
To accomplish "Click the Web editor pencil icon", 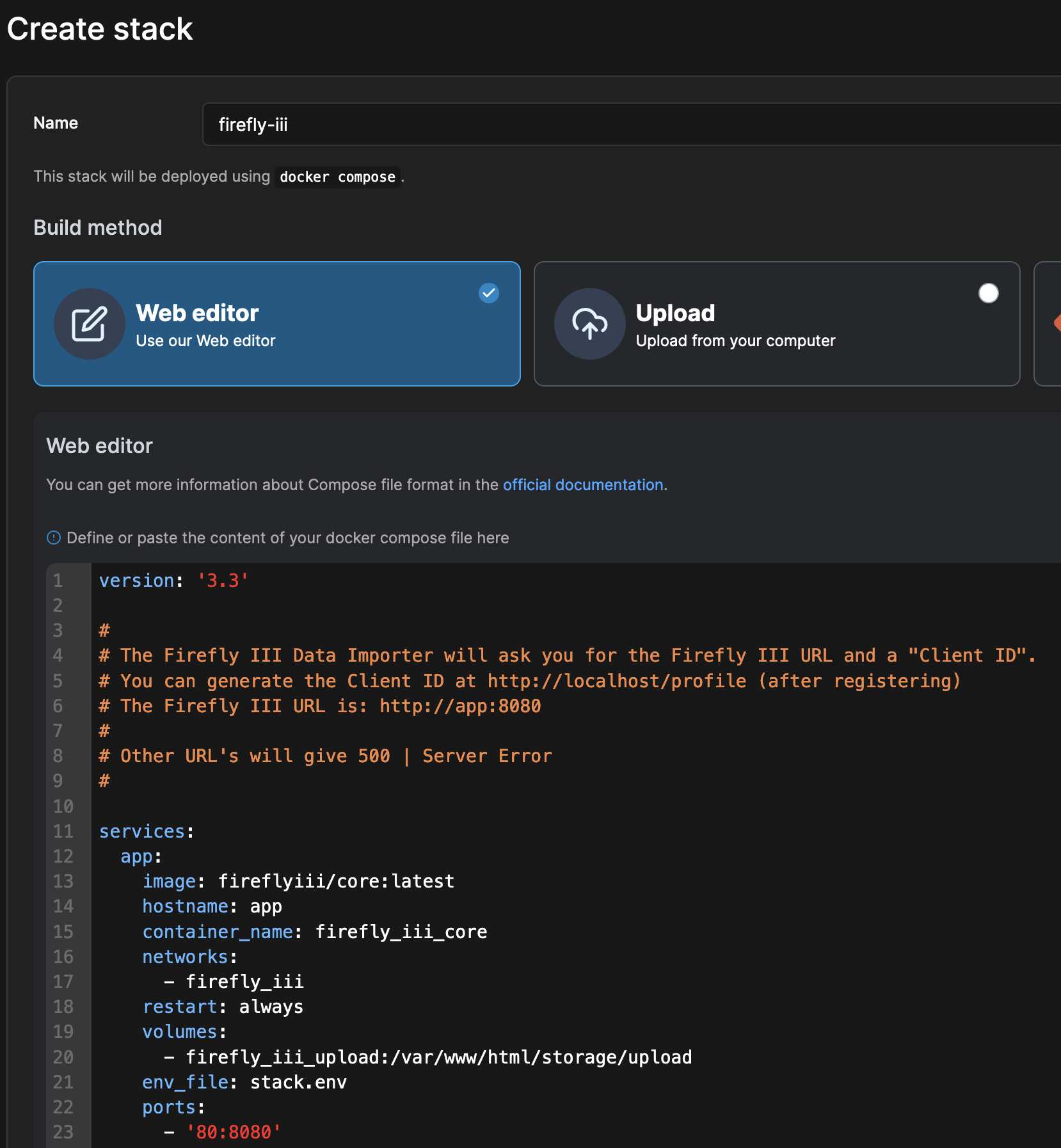I will (89, 324).
